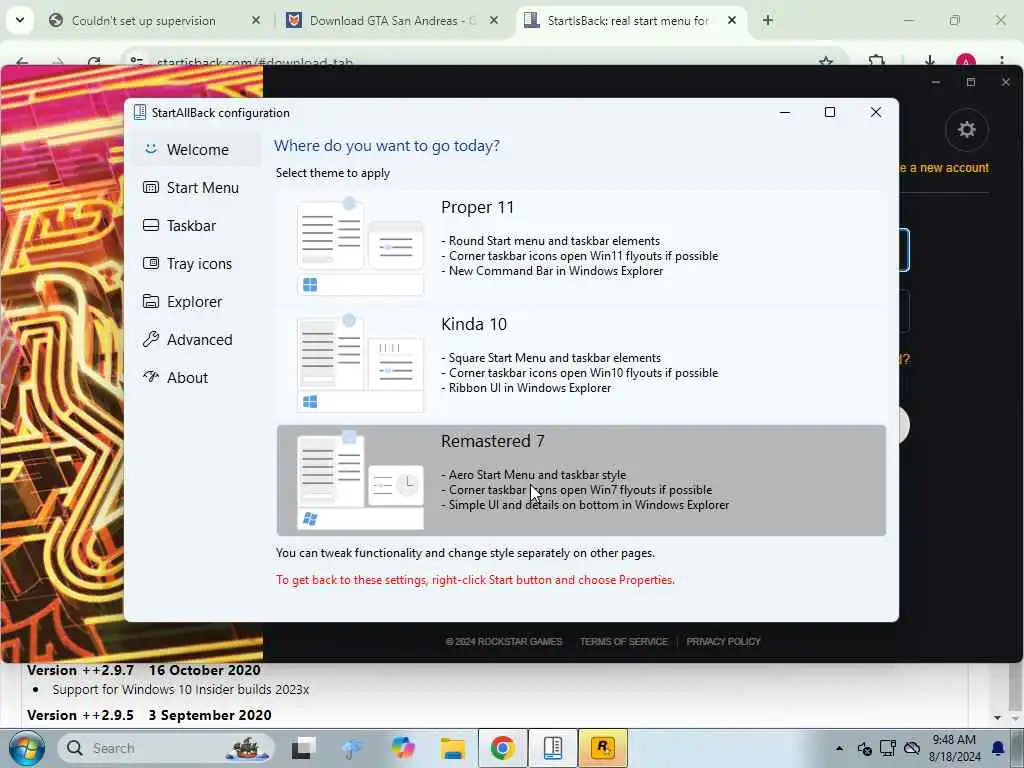This screenshot has width=1024, height=768.
Task: Click "Version ++2.9.7 16 October 2020" text
Action: (144, 670)
